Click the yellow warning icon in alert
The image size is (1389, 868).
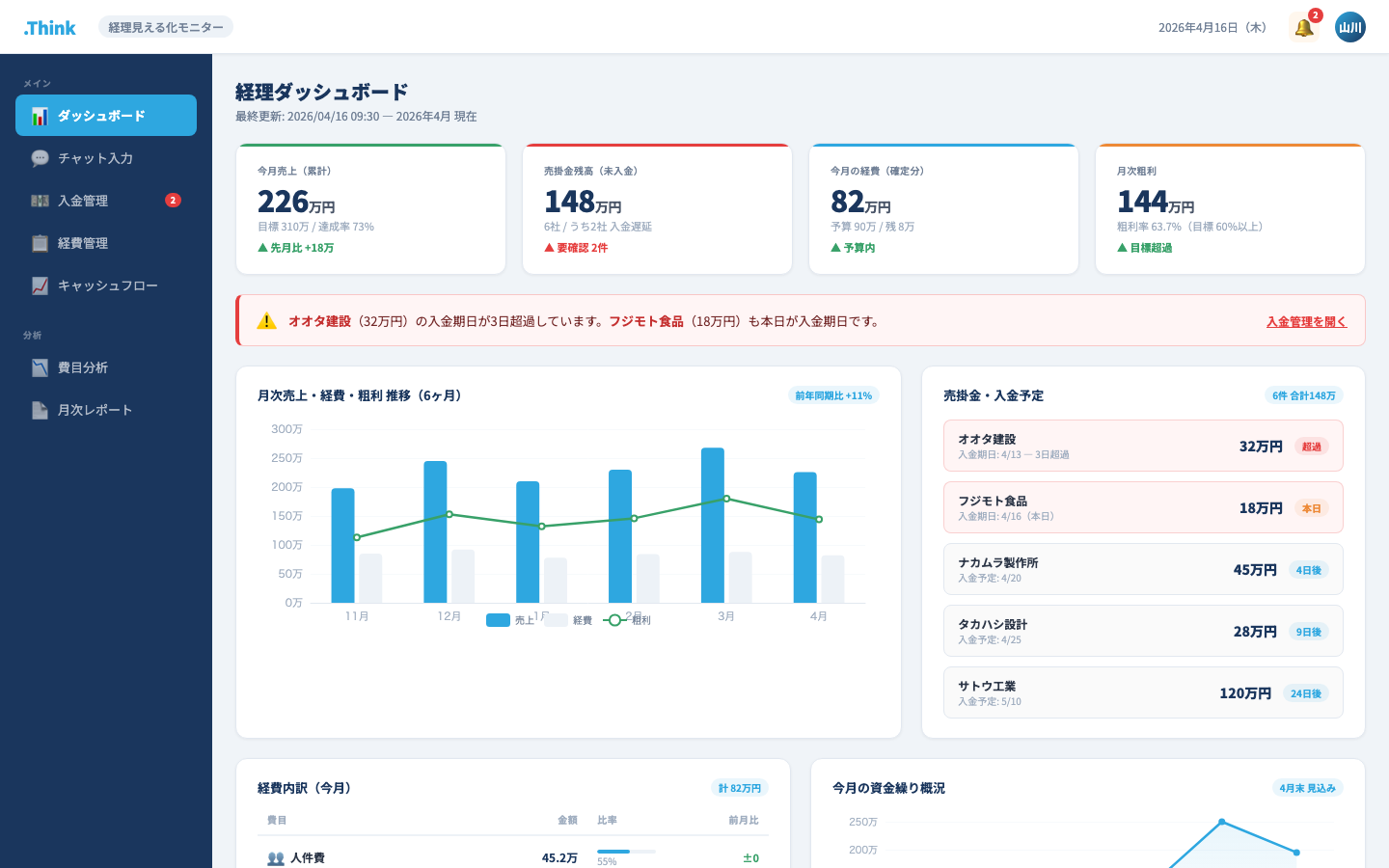pyautogui.click(x=267, y=321)
